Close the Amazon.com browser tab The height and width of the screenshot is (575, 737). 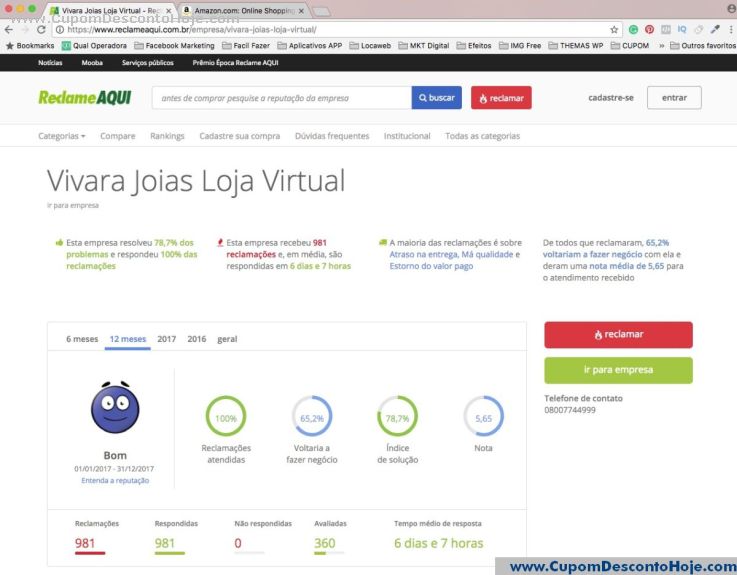(301, 10)
